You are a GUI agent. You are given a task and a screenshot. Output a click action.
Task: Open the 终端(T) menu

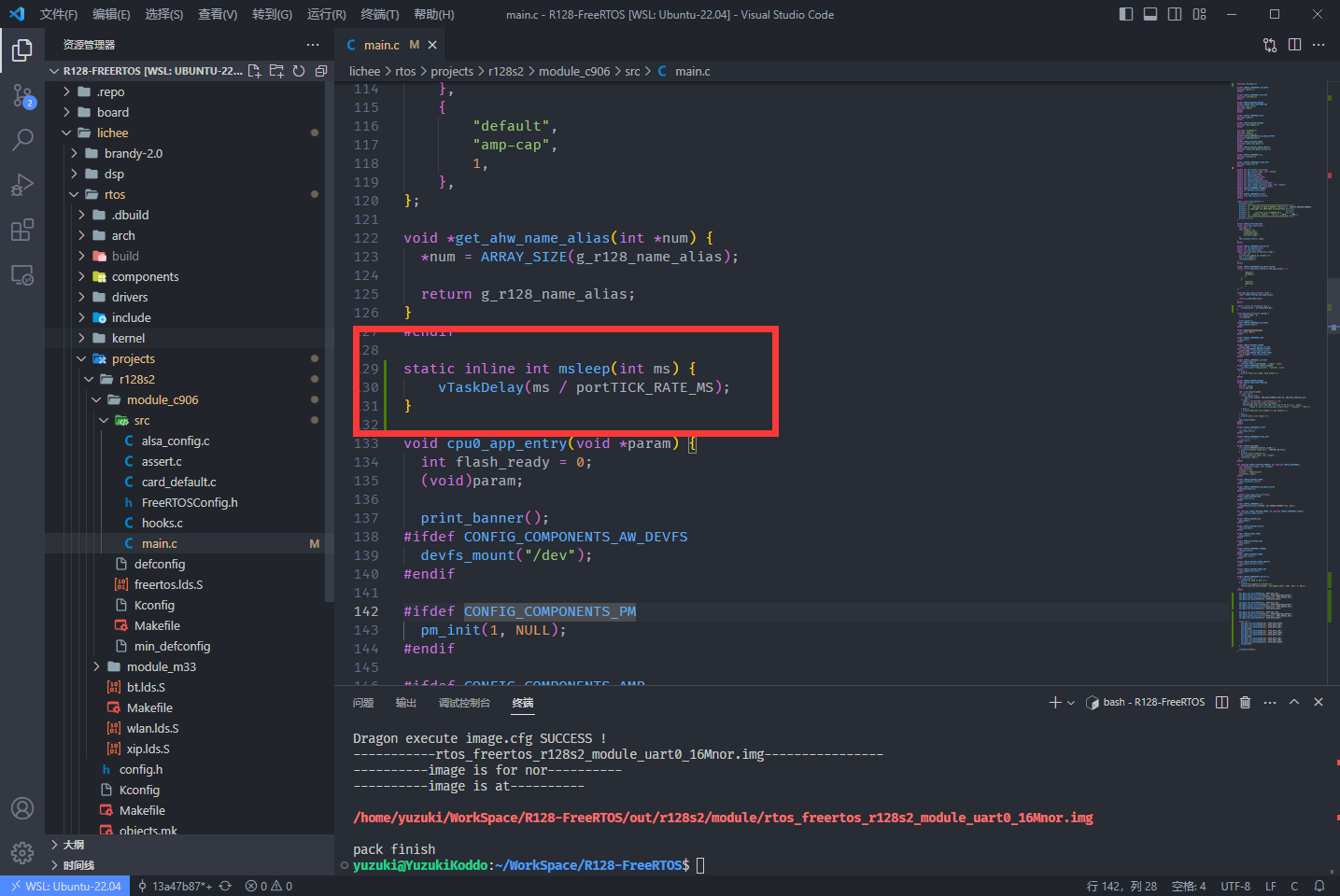pos(379,14)
